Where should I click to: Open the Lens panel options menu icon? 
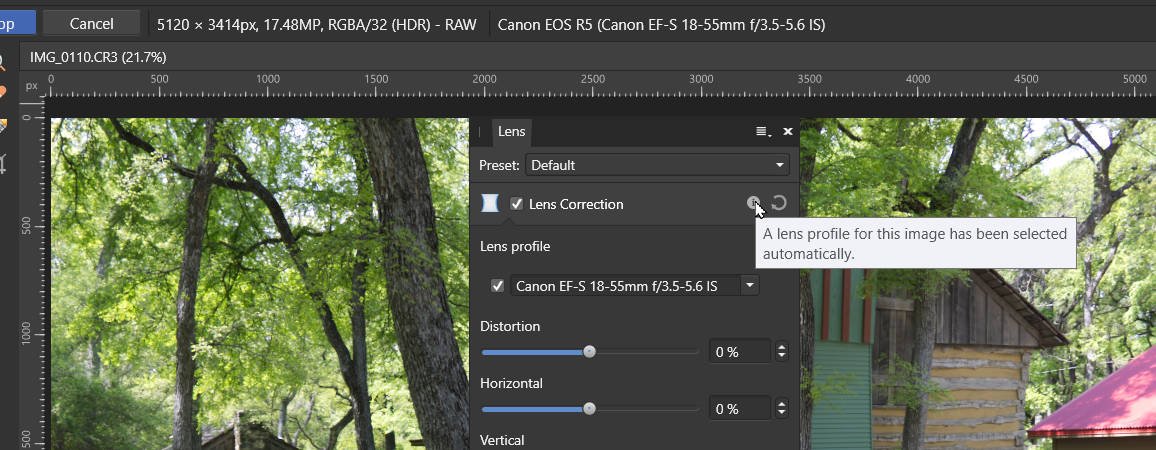click(764, 132)
